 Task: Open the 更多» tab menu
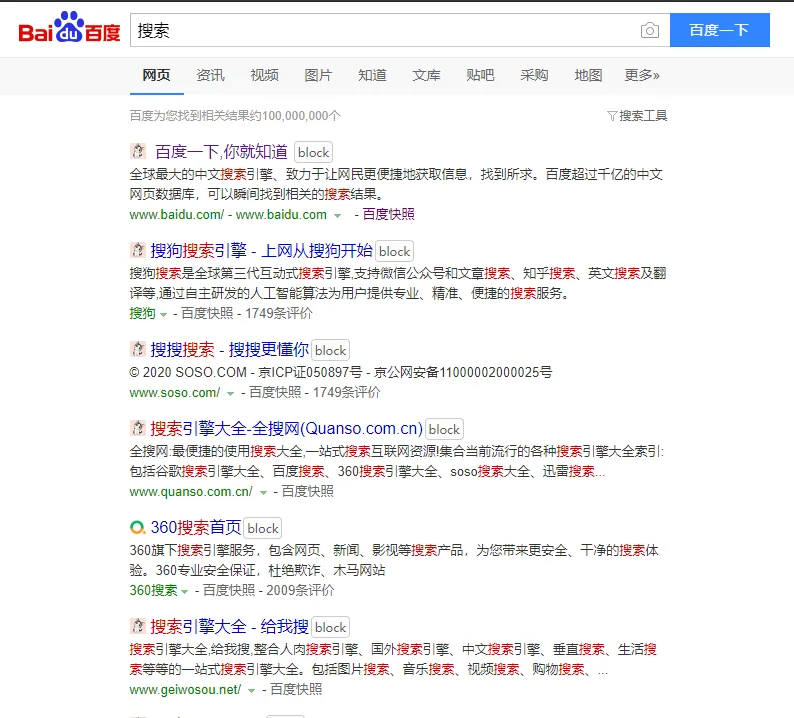(642, 75)
